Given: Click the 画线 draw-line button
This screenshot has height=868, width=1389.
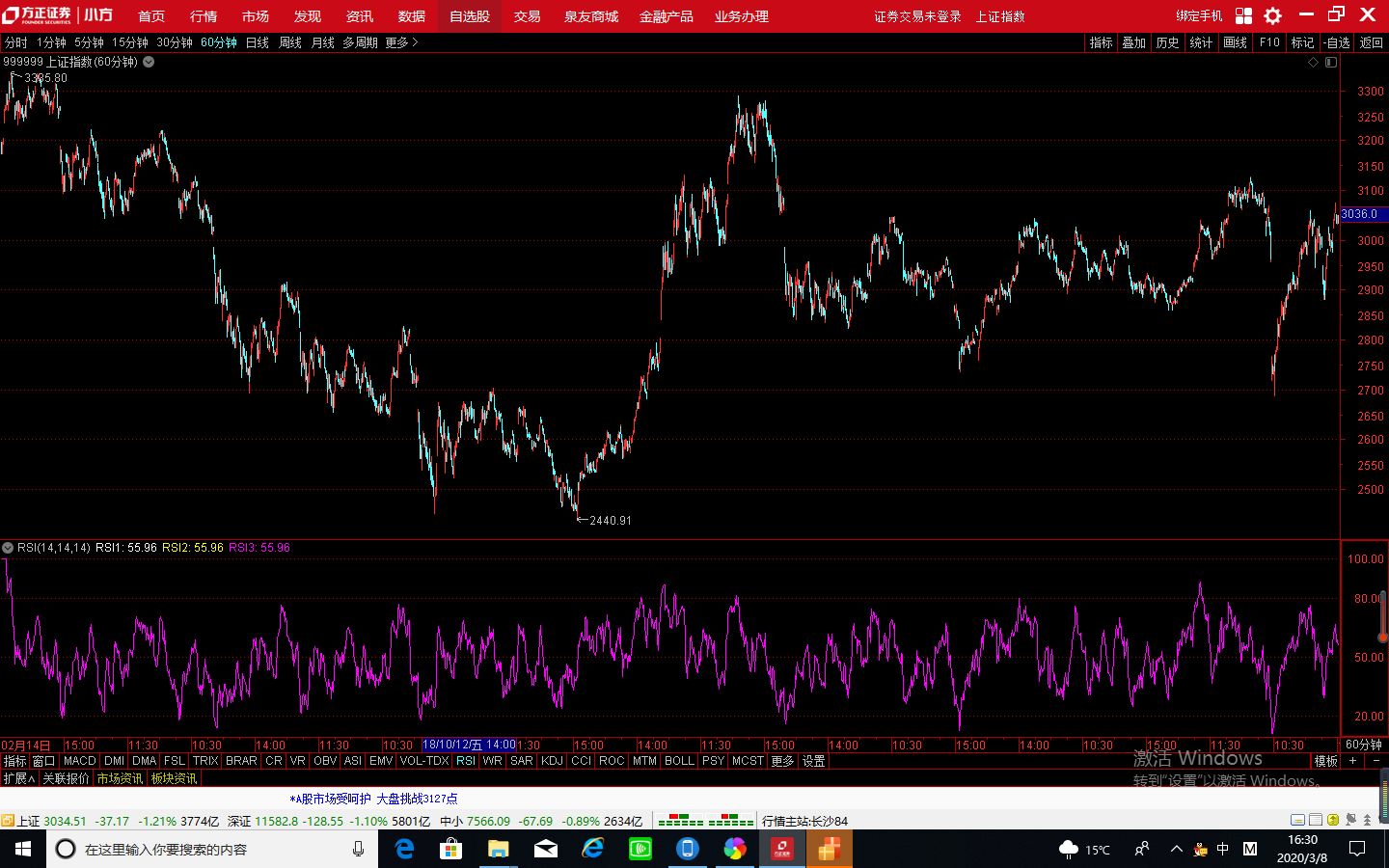Looking at the screenshot, I should point(1236,42).
